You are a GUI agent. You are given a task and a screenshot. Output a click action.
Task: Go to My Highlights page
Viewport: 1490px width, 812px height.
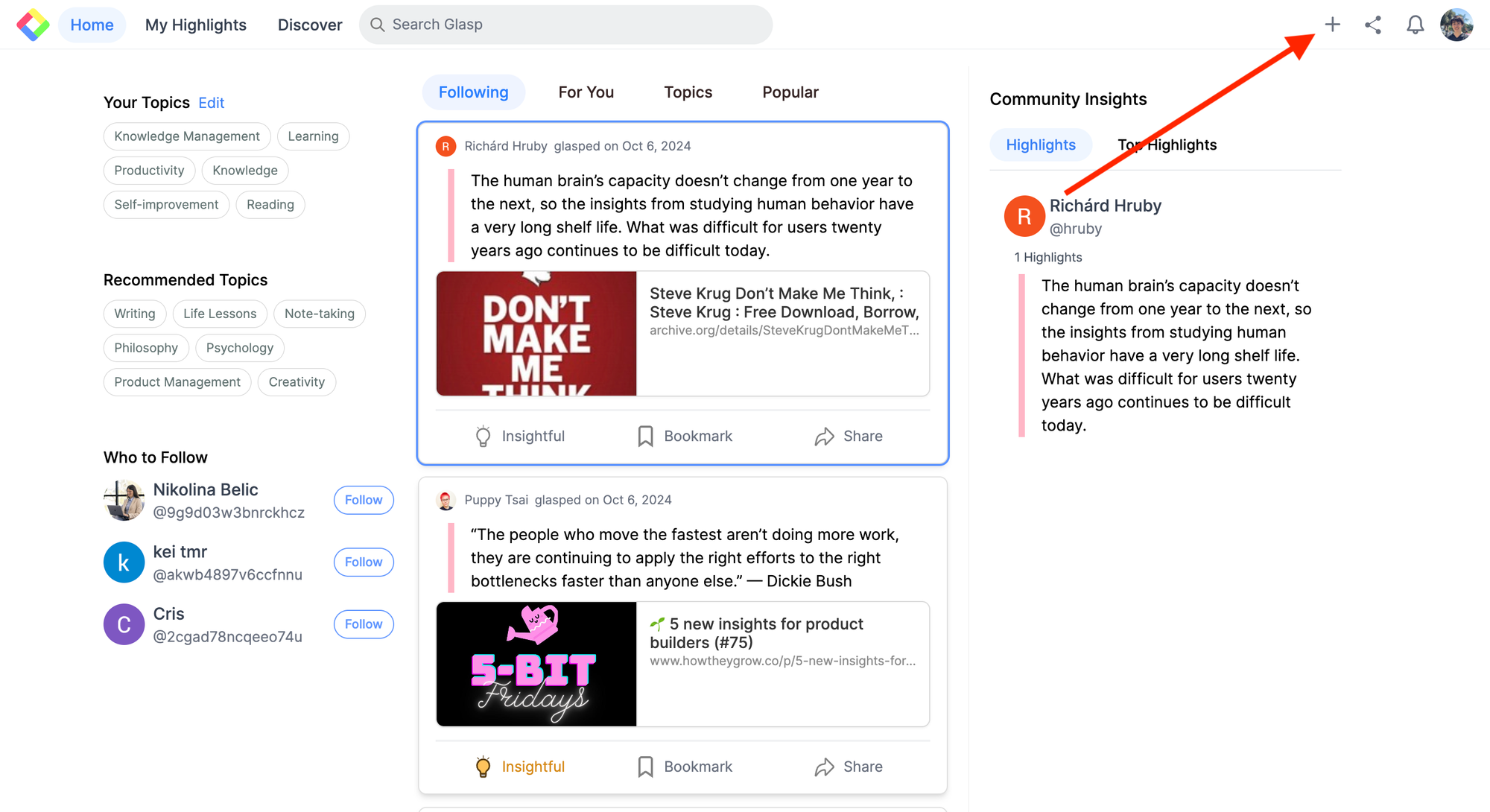click(x=196, y=25)
